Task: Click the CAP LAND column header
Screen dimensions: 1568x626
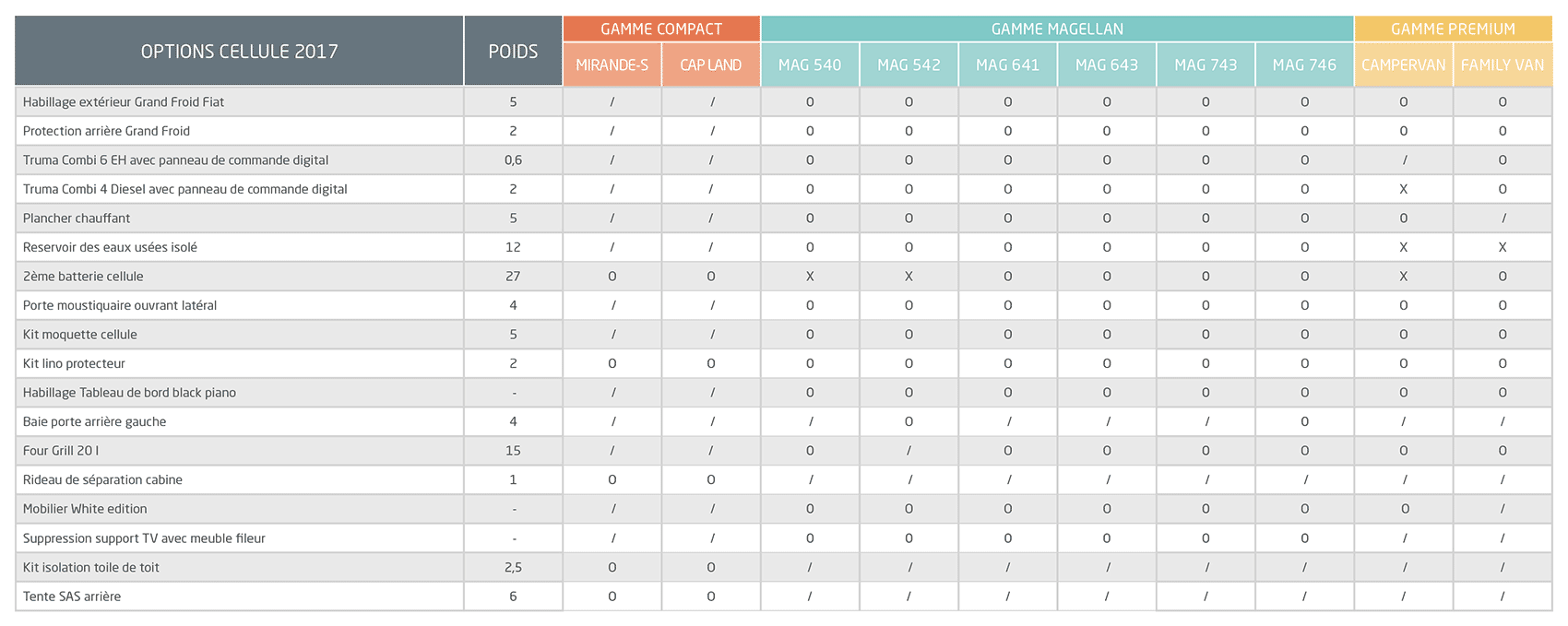Action: tap(710, 65)
